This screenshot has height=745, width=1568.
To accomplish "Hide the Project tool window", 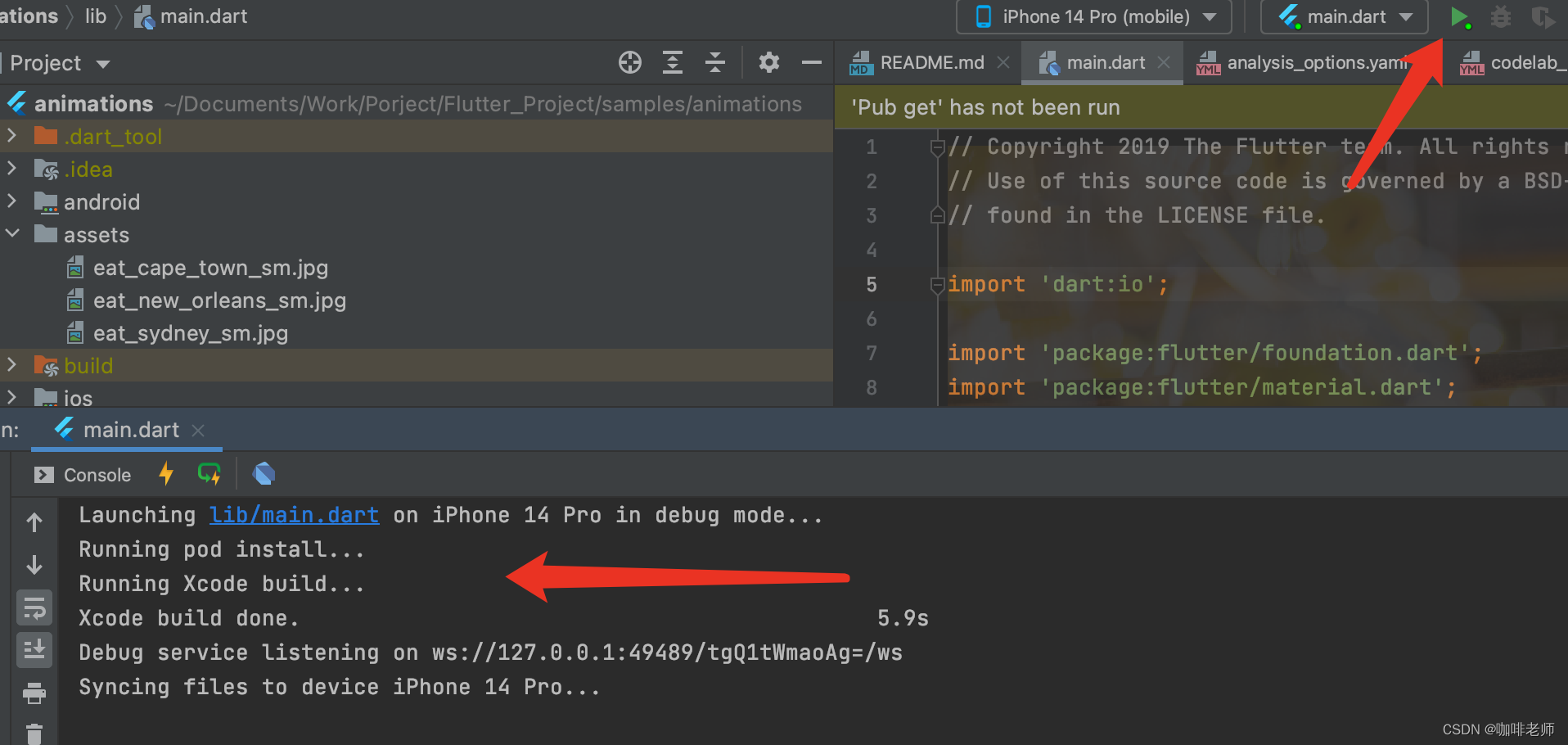I will [811, 62].
